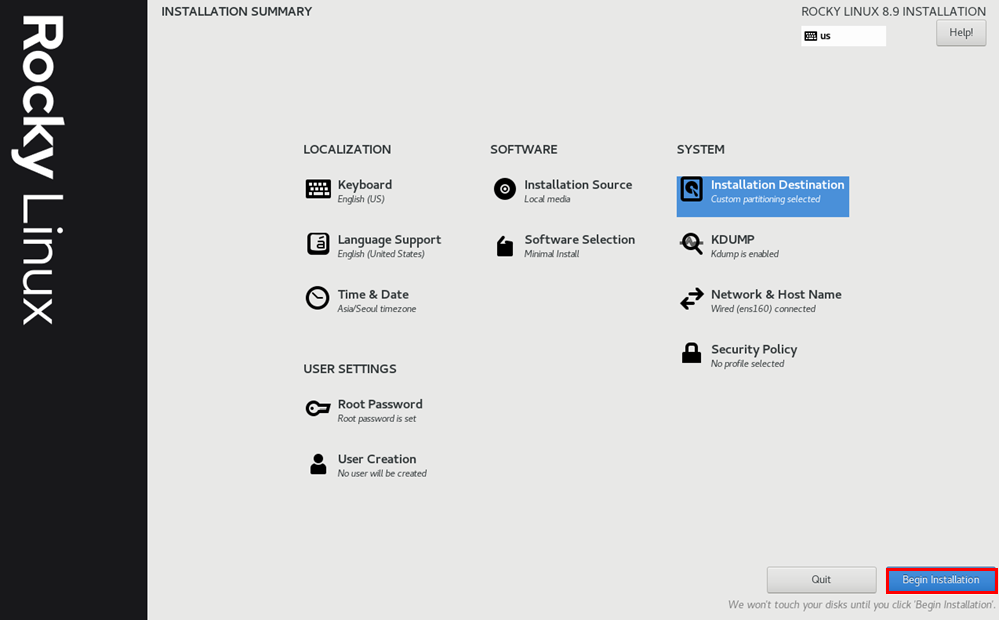Click the 'English (US)' keyboard status text

click(x=361, y=199)
